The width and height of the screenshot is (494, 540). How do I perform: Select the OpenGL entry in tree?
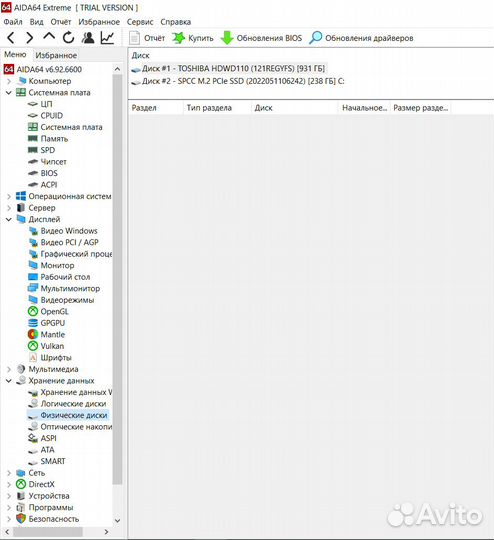click(x=54, y=312)
